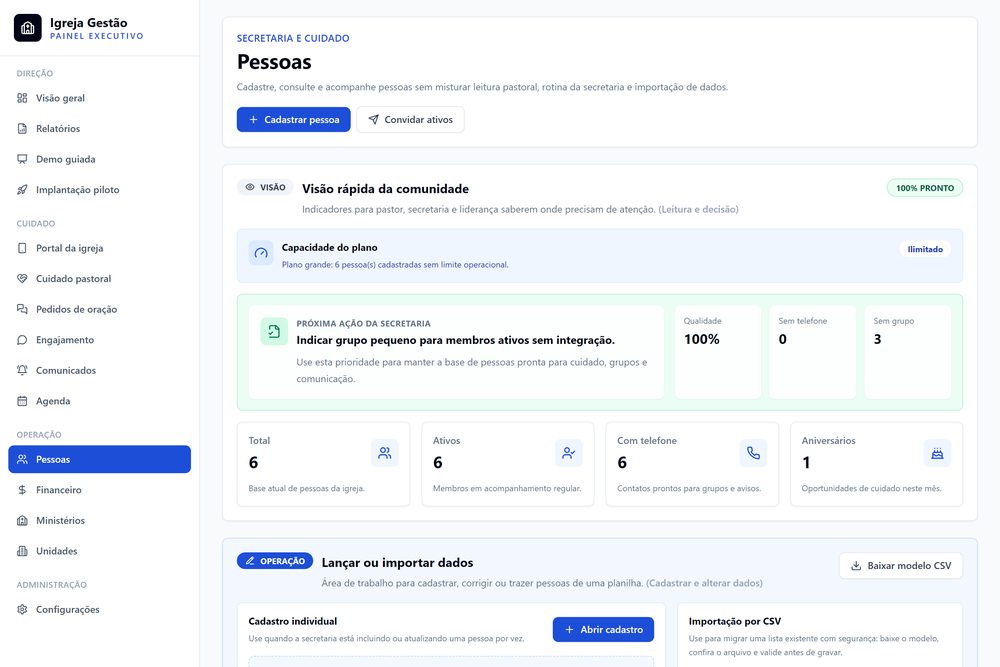Click the user-check icon in the Ativos card
Viewport: 1000px width, 667px height.
tap(568, 453)
